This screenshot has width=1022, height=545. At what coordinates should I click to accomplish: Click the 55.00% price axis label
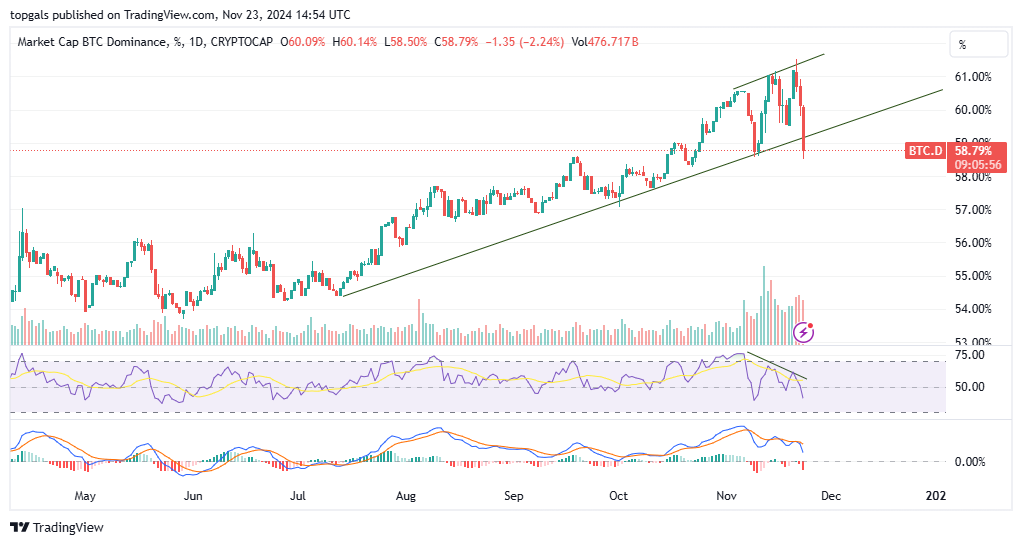coord(972,276)
